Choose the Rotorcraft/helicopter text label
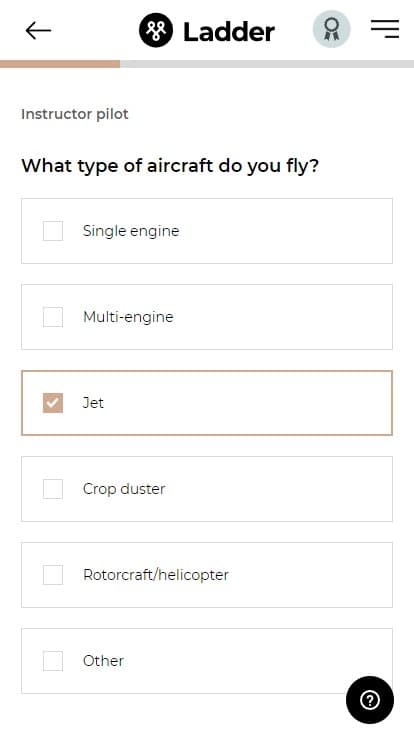This screenshot has height=736, width=414. pyautogui.click(x=156, y=575)
